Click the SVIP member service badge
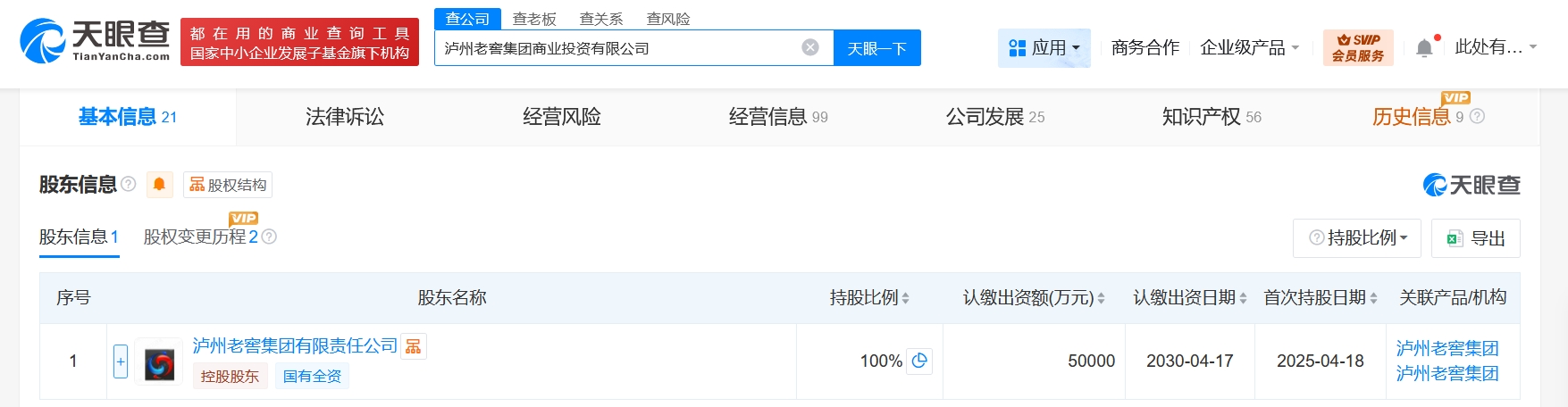Image resolution: width=1568 pixels, height=407 pixels. (1358, 47)
